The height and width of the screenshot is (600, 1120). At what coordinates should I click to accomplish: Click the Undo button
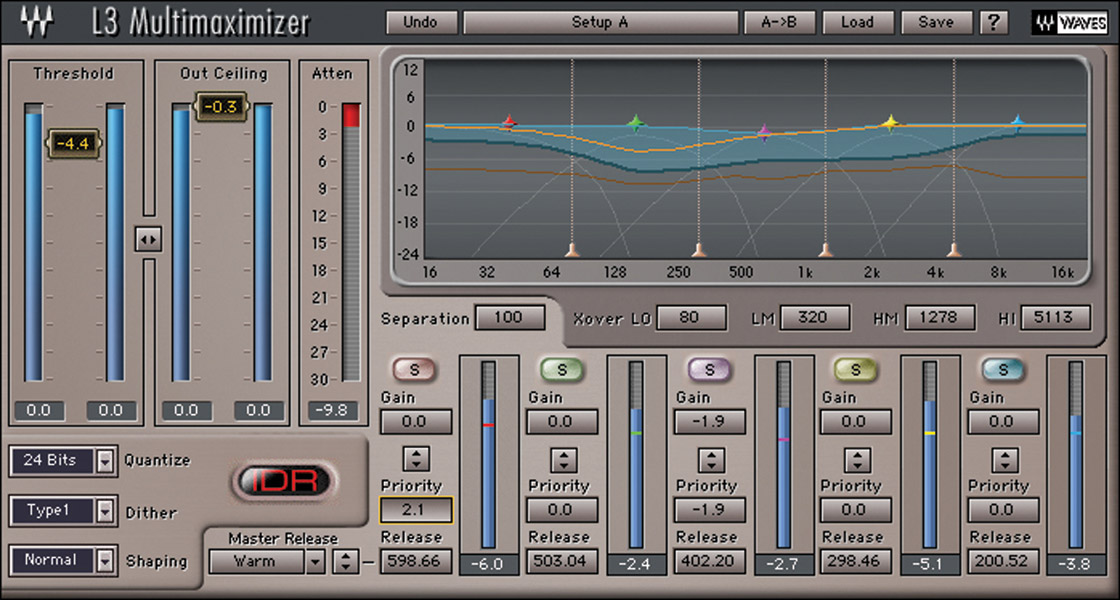[x=422, y=22]
